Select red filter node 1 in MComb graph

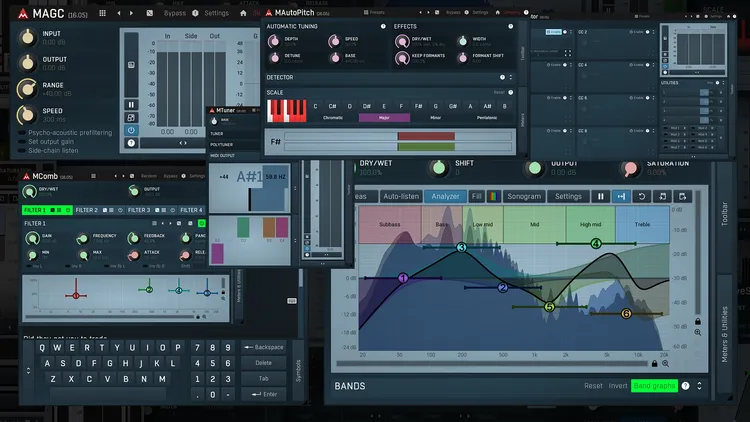76,296
